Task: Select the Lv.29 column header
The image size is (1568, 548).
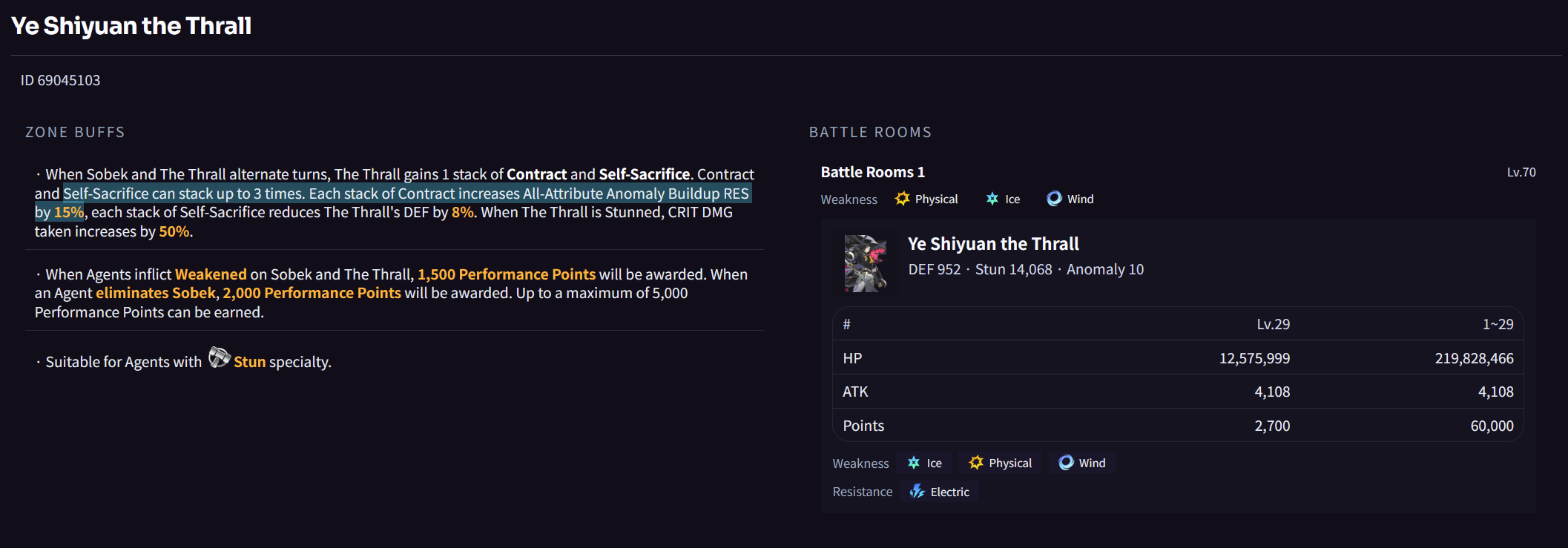Action: pos(1273,324)
